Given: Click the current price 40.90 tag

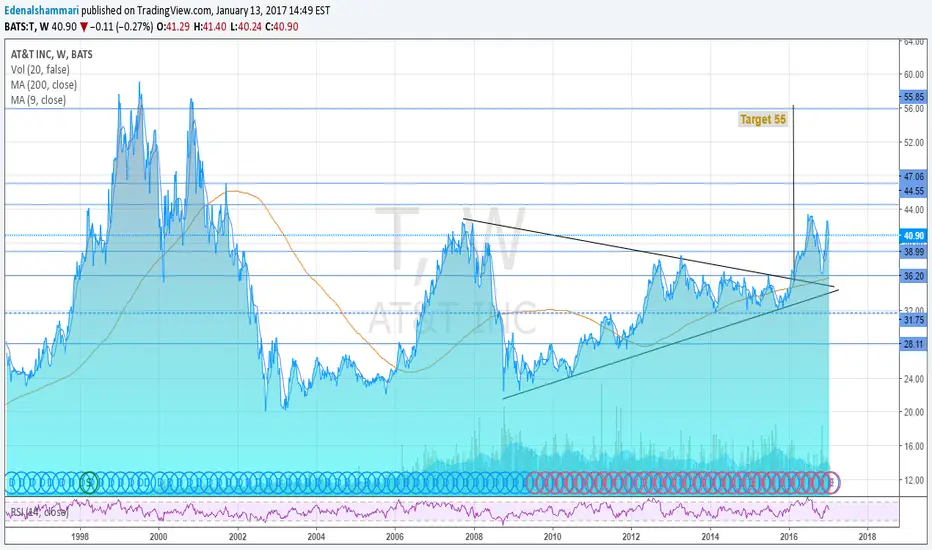Looking at the screenshot, I should [x=914, y=235].
